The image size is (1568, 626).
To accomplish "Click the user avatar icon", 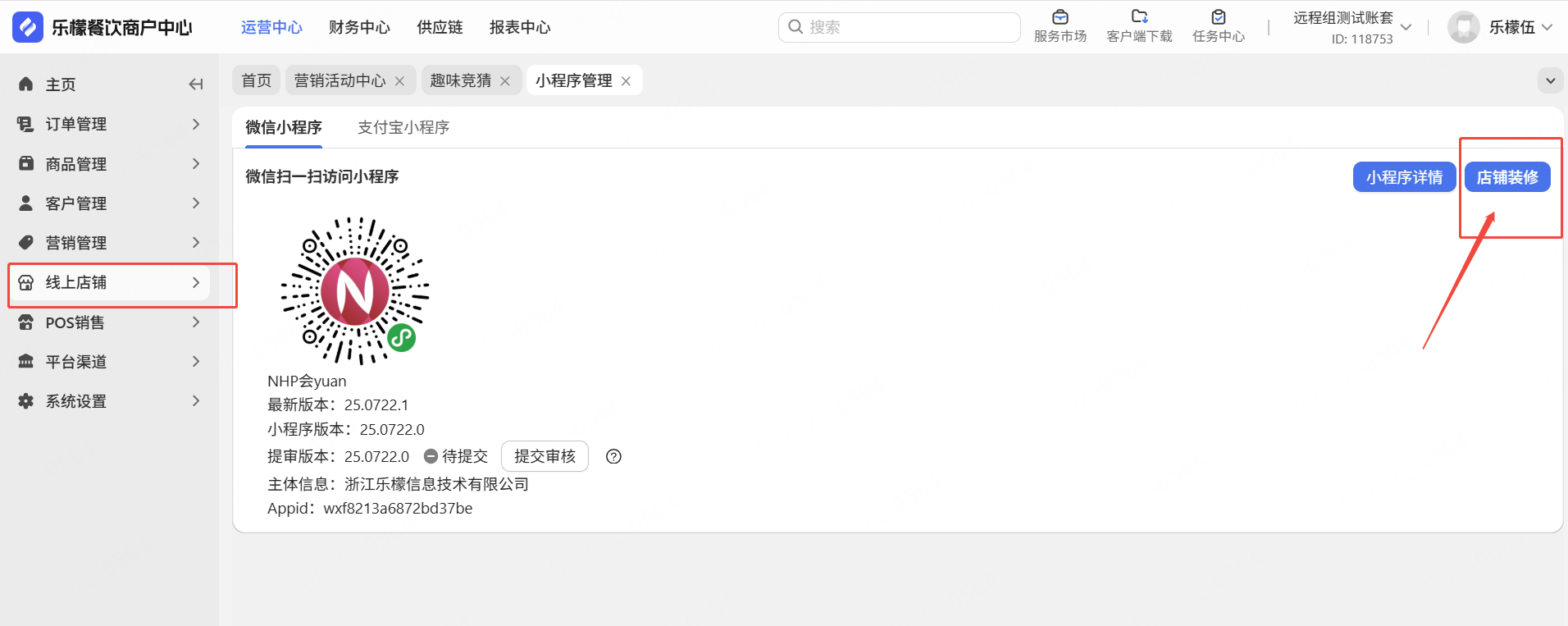I will tap(1463, 27).
